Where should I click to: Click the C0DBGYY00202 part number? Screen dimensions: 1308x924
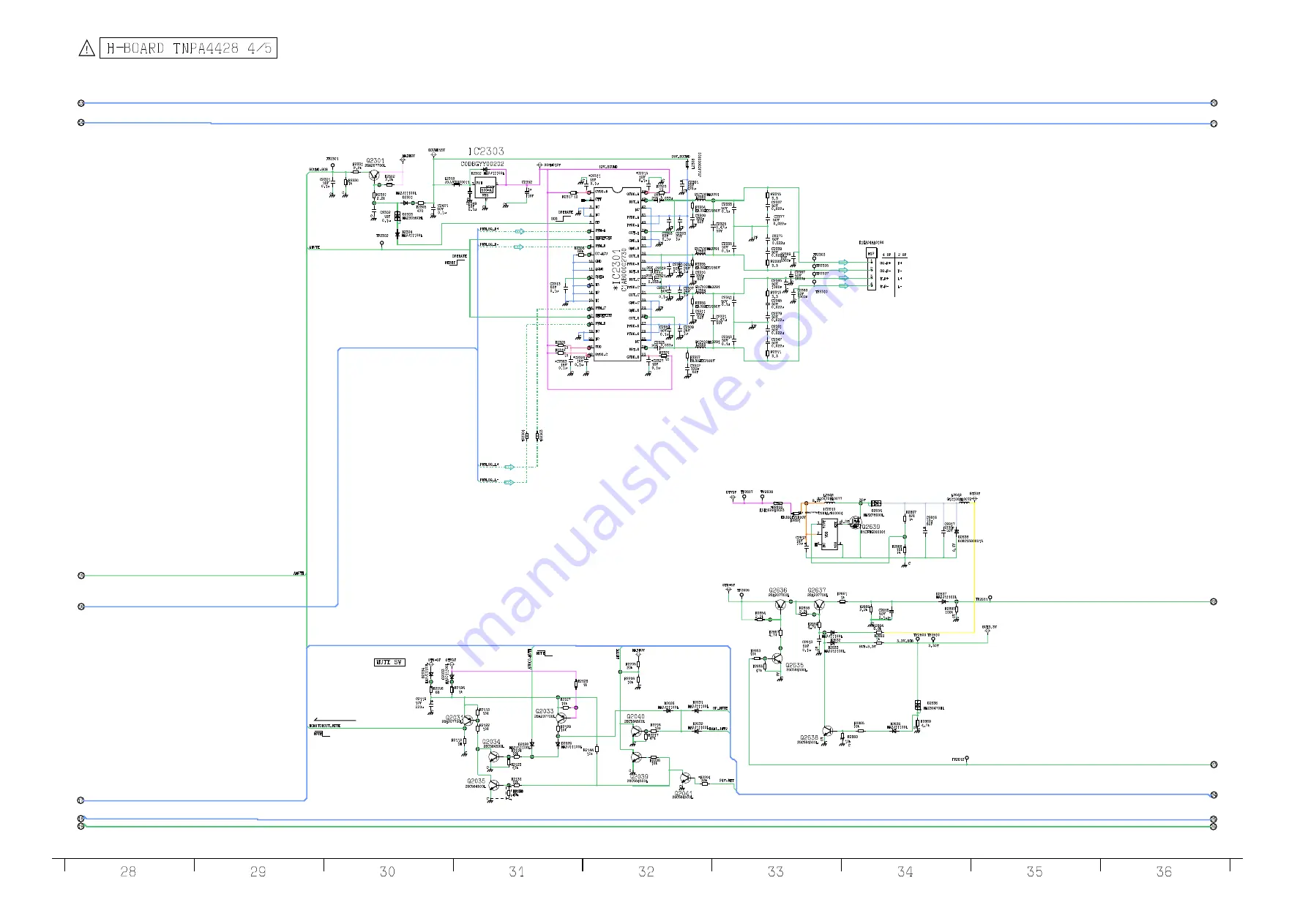pyautogui.click(x=482, y=165)
